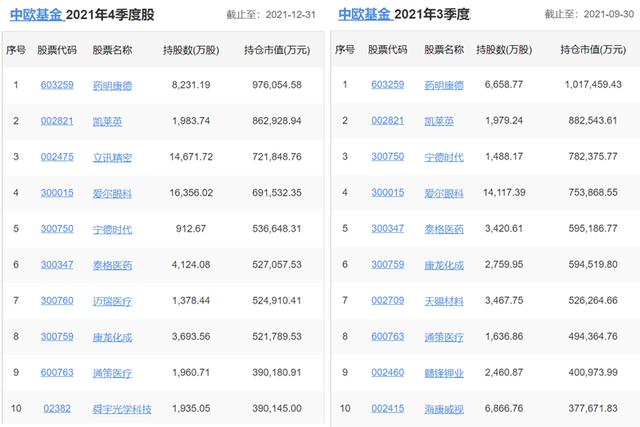
Task: Select the 390,180.91 market value cell
Action: tap(277, 372)
